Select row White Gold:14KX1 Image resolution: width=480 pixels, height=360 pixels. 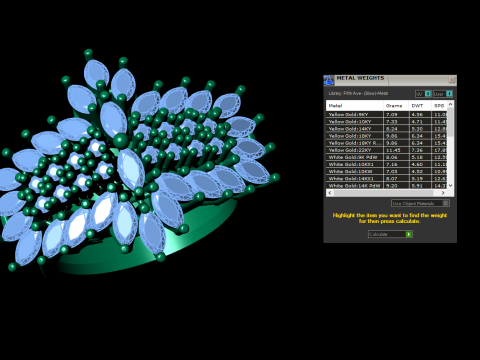[x=387, y=179]
